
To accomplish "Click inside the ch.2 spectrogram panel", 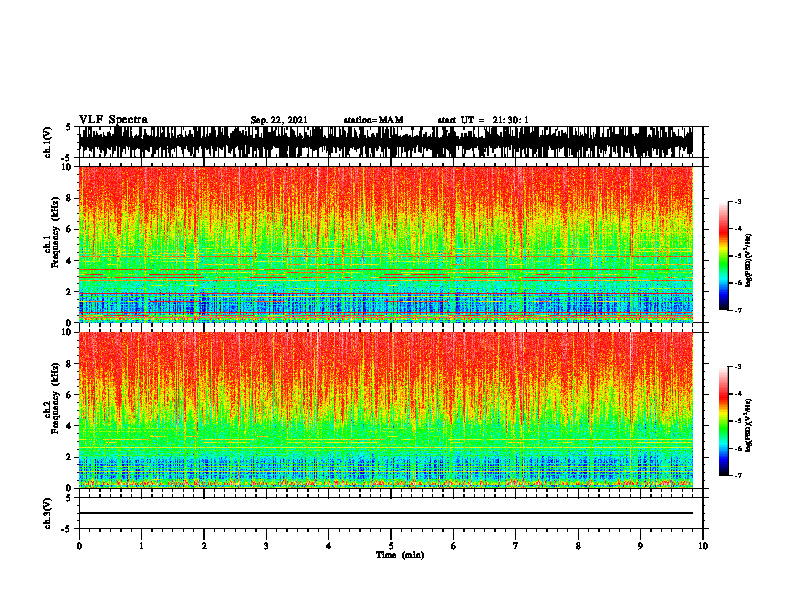I will 386,410.
